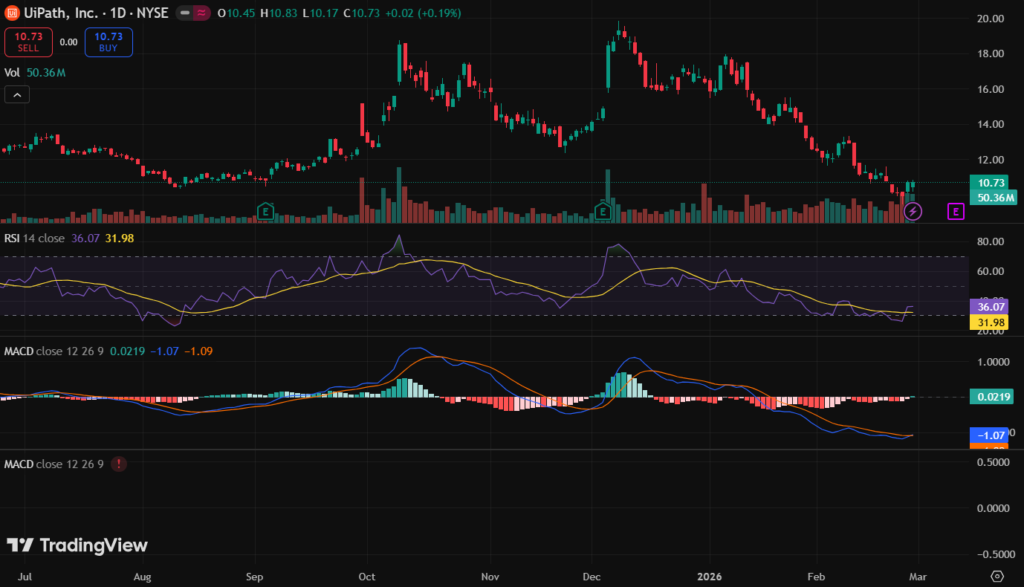Toggle the gray minus market status pill
This screenshot has width=1024, height=587.
click(x=186, y=13)
